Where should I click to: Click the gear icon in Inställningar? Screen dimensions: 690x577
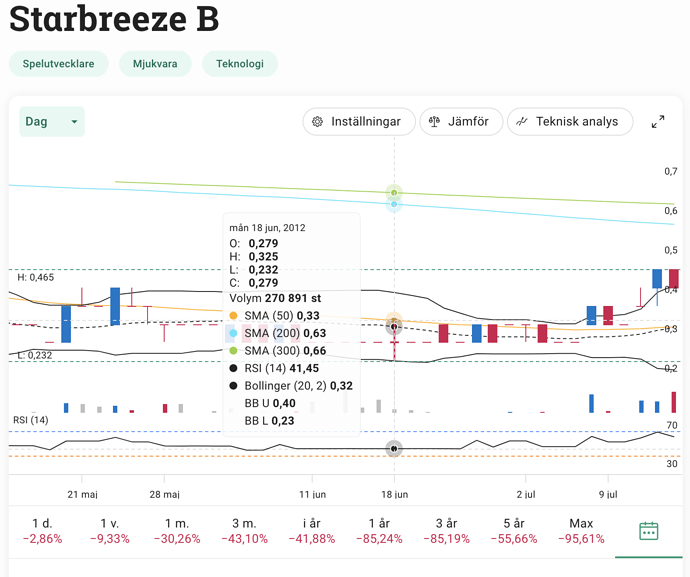point(317,122)
